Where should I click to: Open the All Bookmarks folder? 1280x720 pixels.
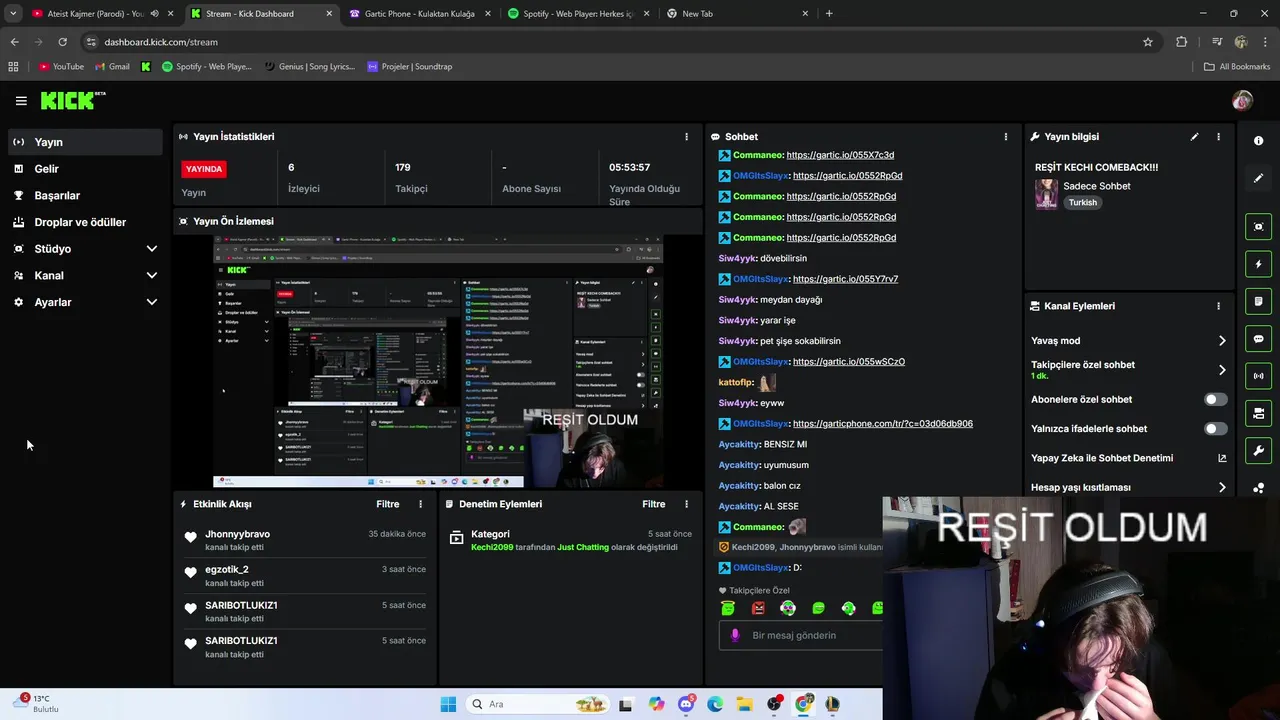pos(1237,67)
